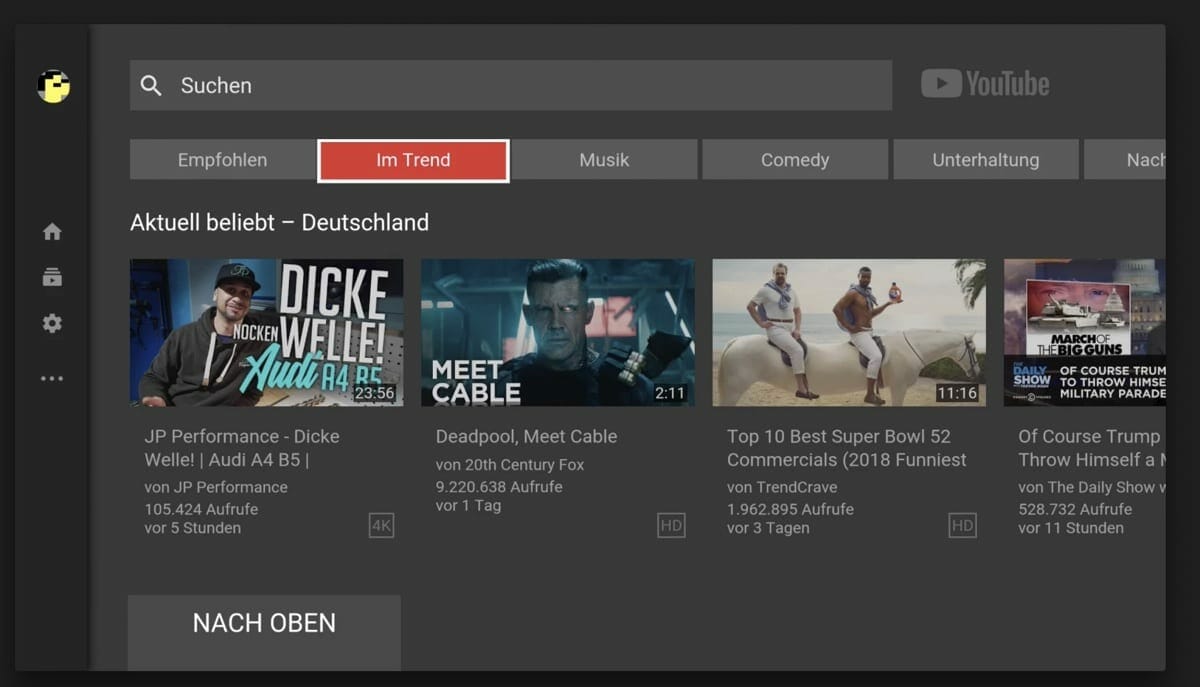Play the Meet Cable thumbnail
The height and width of the screenshot is (687, 1200).
558,333
